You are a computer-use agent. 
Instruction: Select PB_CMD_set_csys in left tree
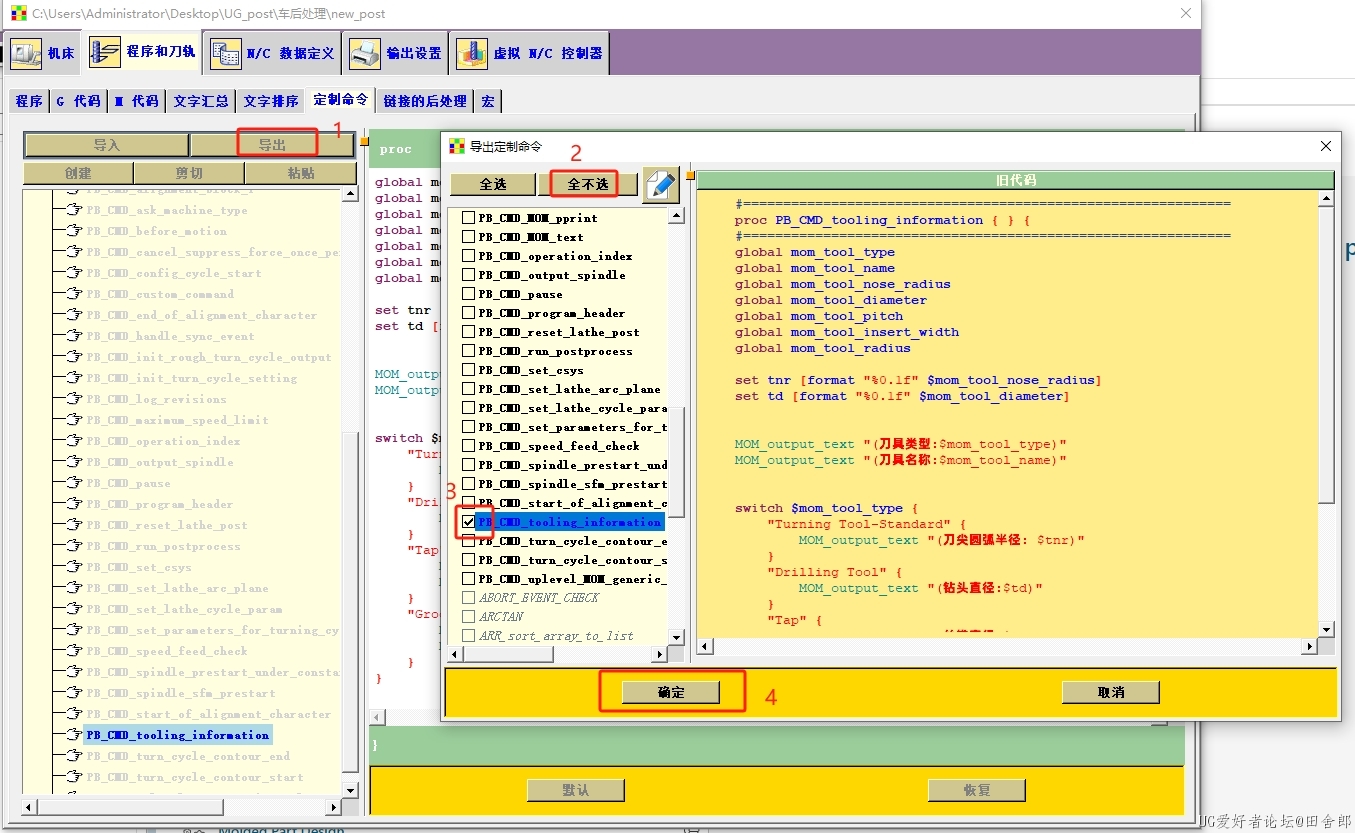139,567
